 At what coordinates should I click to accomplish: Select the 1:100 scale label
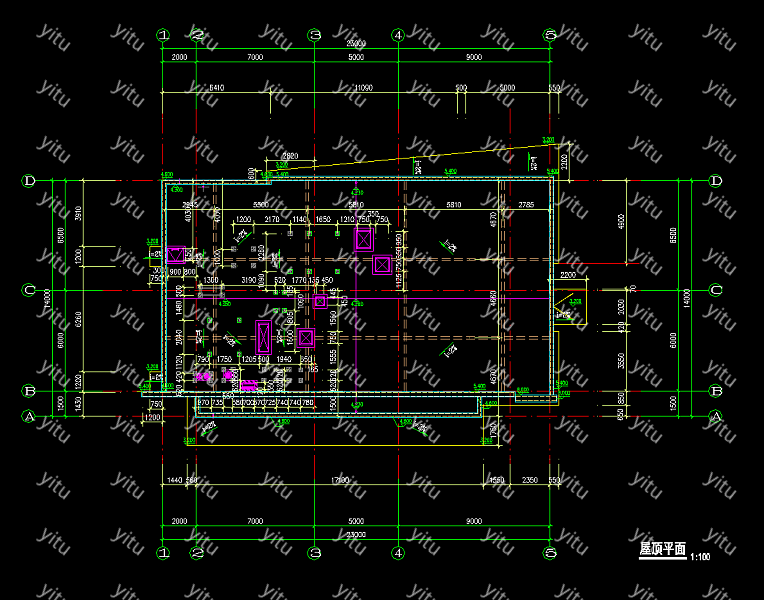(700, 556)
